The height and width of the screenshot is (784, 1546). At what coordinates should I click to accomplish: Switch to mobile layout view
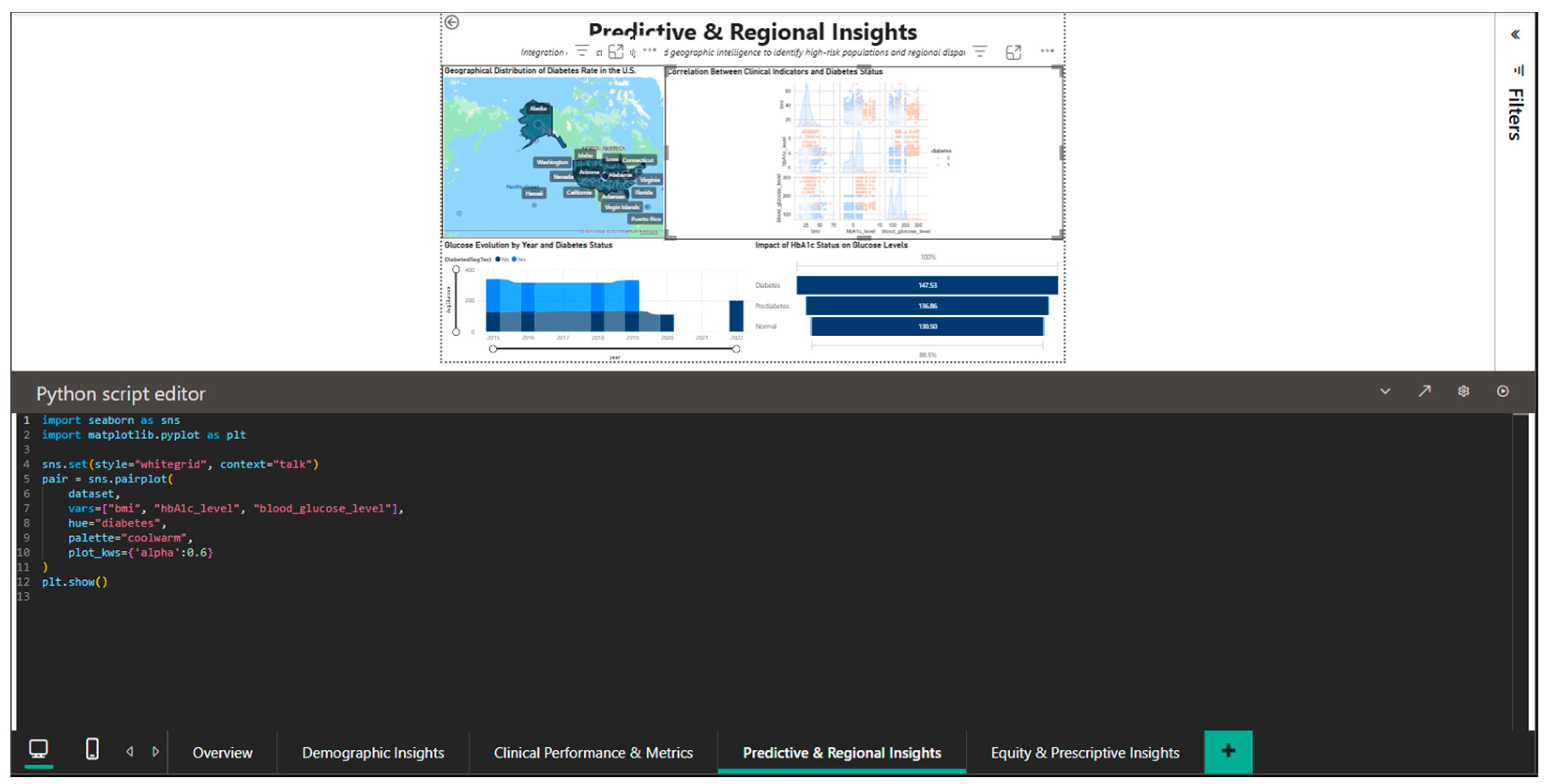[92, 749]
